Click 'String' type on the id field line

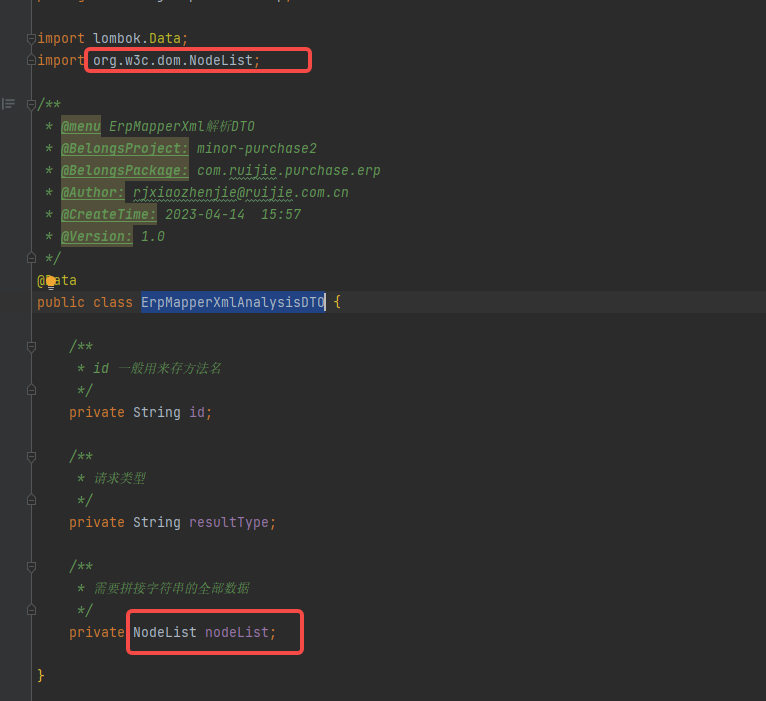157,412
